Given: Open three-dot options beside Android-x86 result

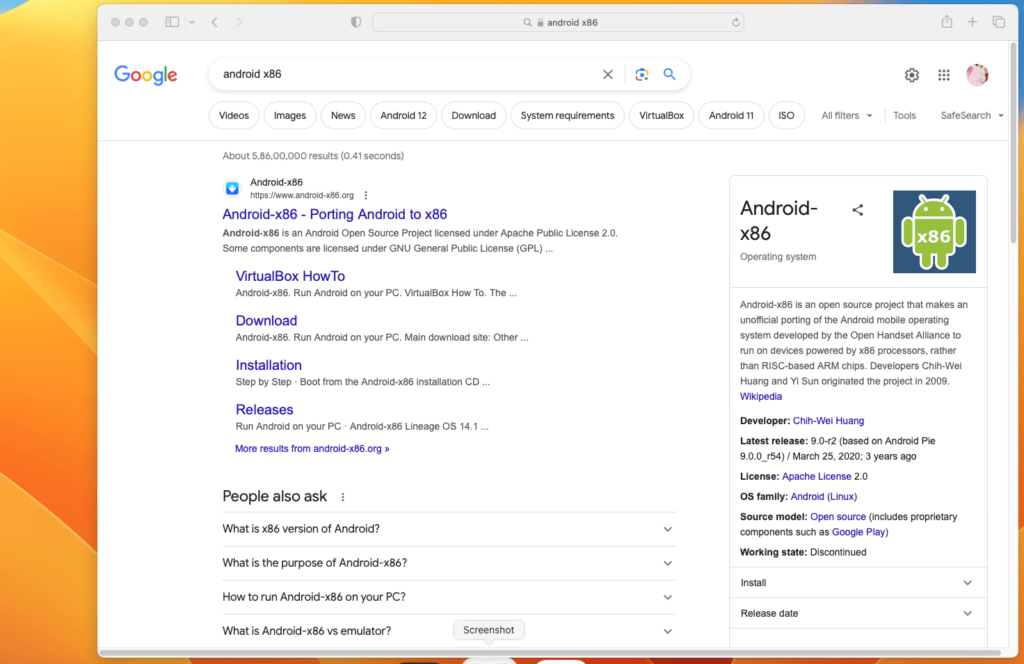Looking at the screenshot, I should coord(365,195).
